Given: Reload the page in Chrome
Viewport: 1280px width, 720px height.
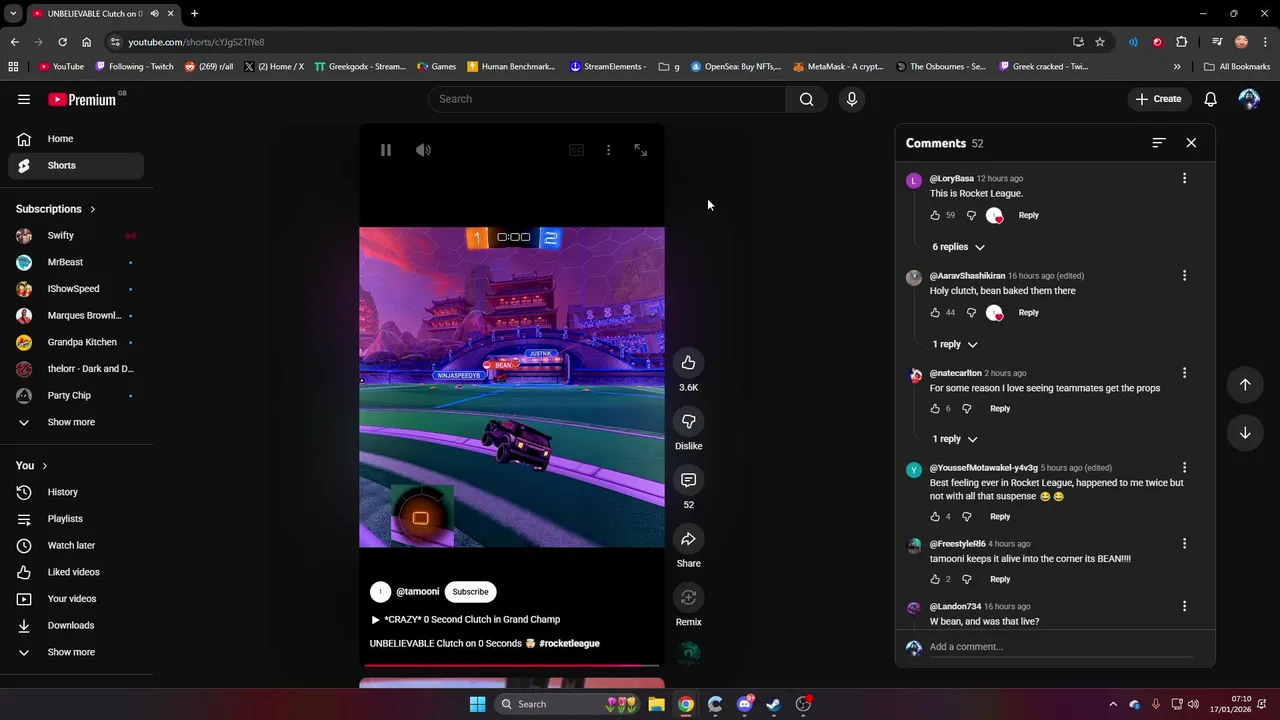Looking at the screenshot, I should [62, 42].
